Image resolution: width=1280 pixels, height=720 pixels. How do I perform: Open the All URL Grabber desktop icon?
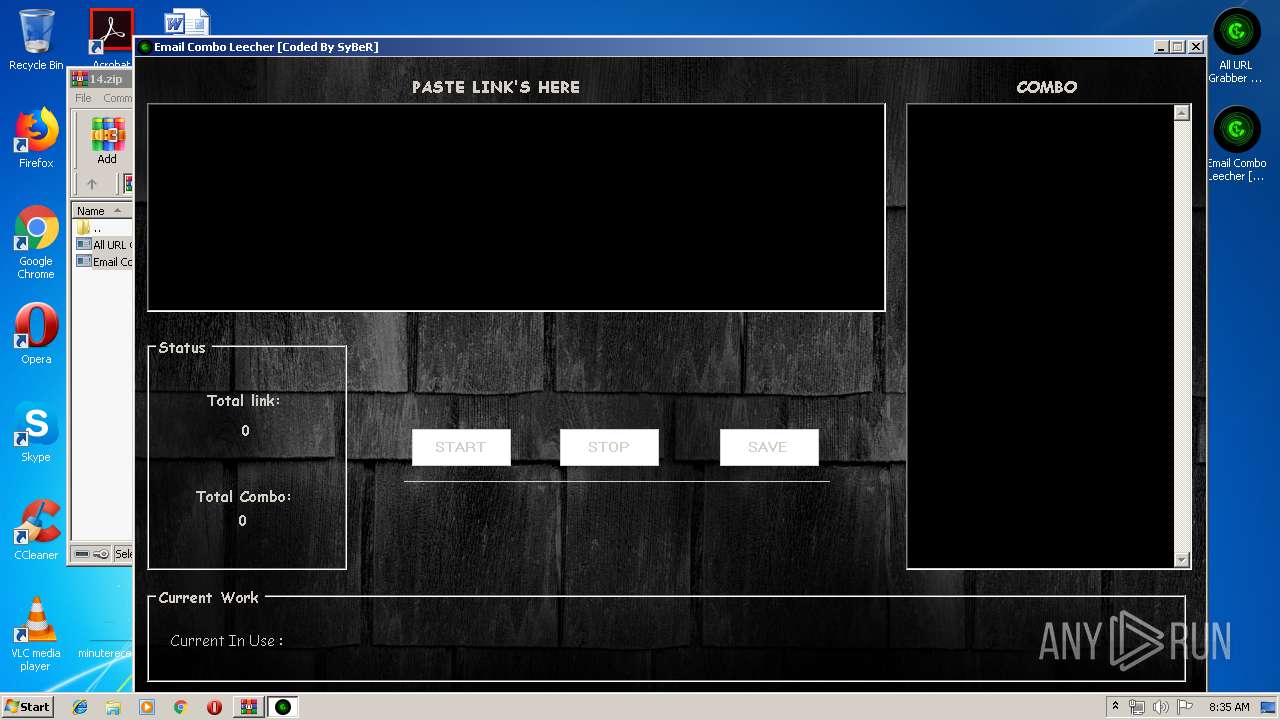(x=1237, y=46)
